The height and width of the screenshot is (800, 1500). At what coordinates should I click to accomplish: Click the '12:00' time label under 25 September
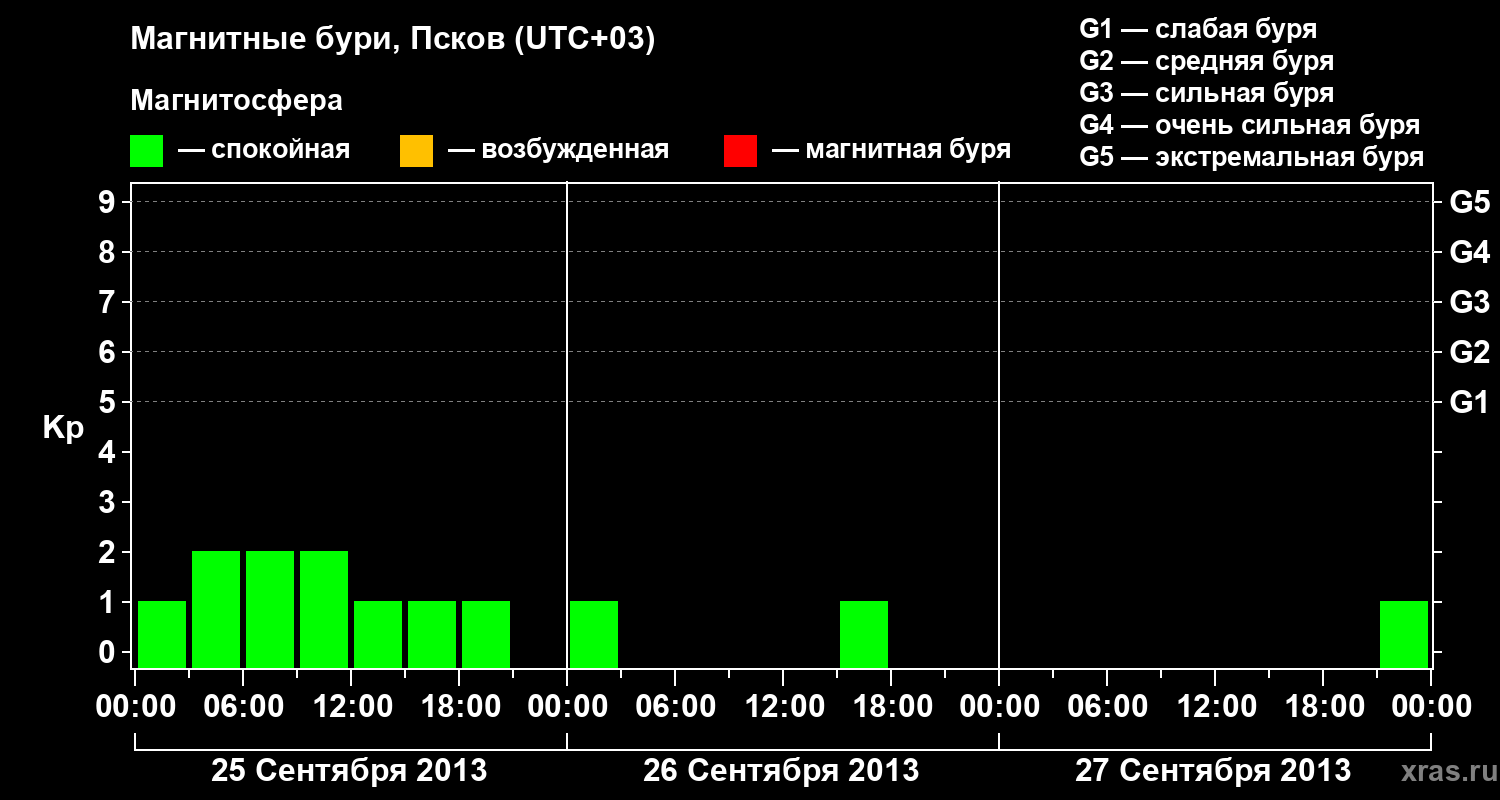point(351,707)
